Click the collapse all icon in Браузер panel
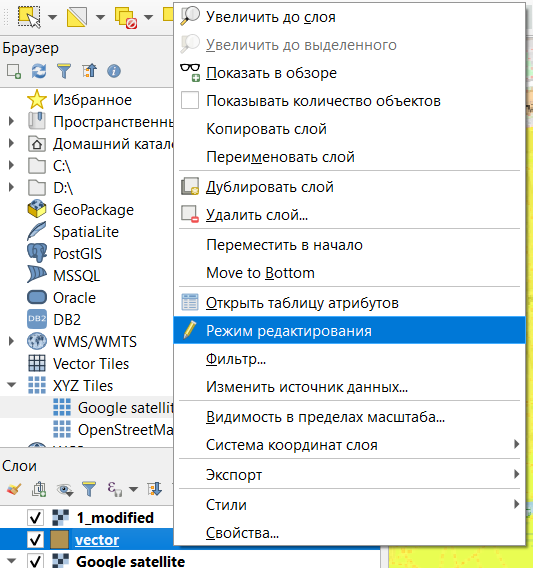 pyautogui.click(x=89, y=71)
